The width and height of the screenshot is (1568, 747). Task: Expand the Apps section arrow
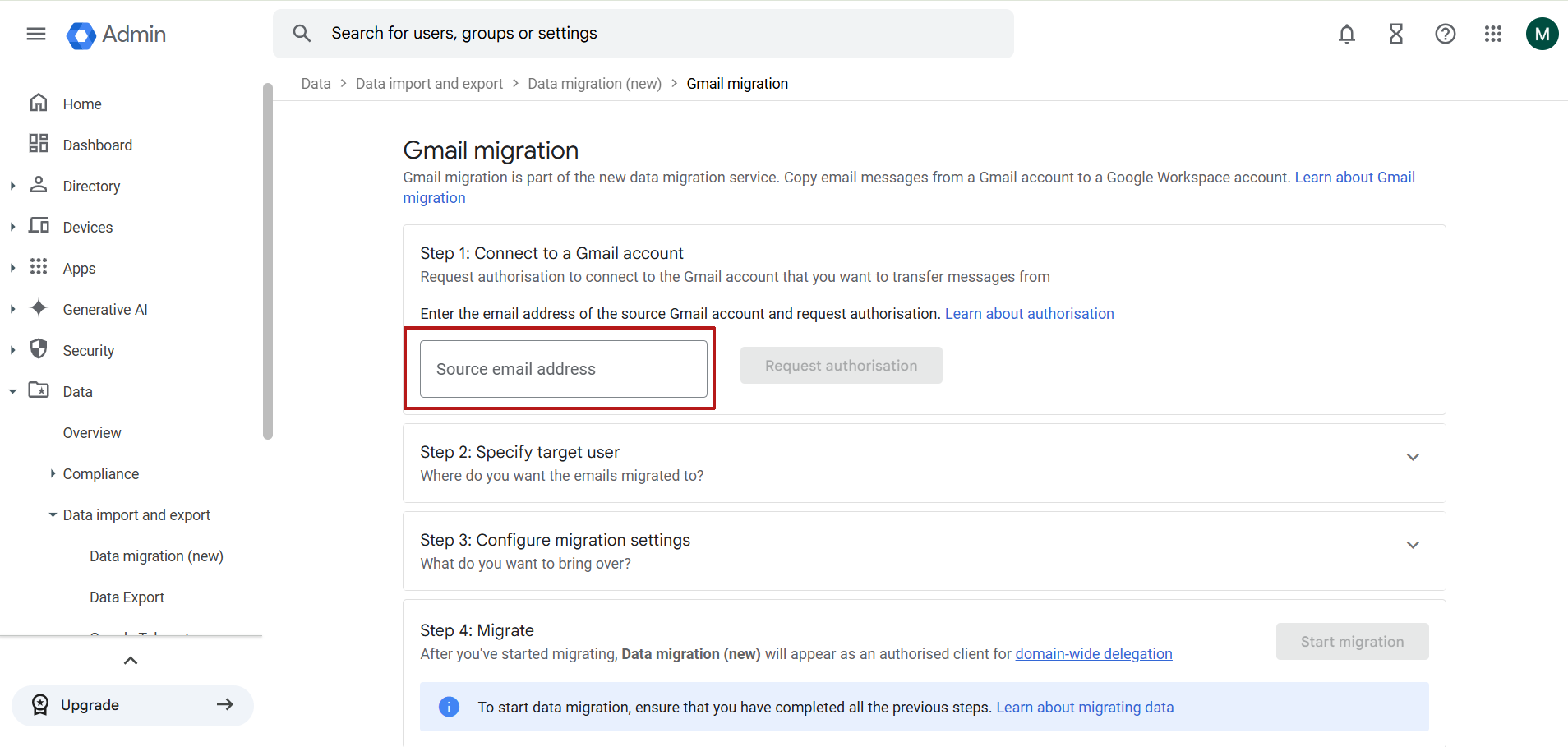(x=12, y=269)
